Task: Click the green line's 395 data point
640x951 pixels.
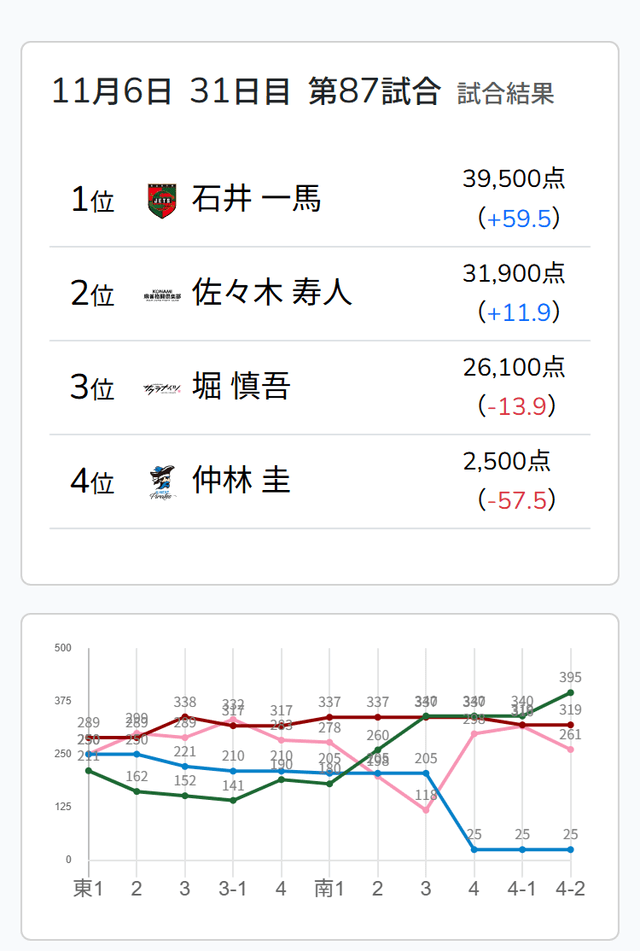Action: [x=570, y=692]
